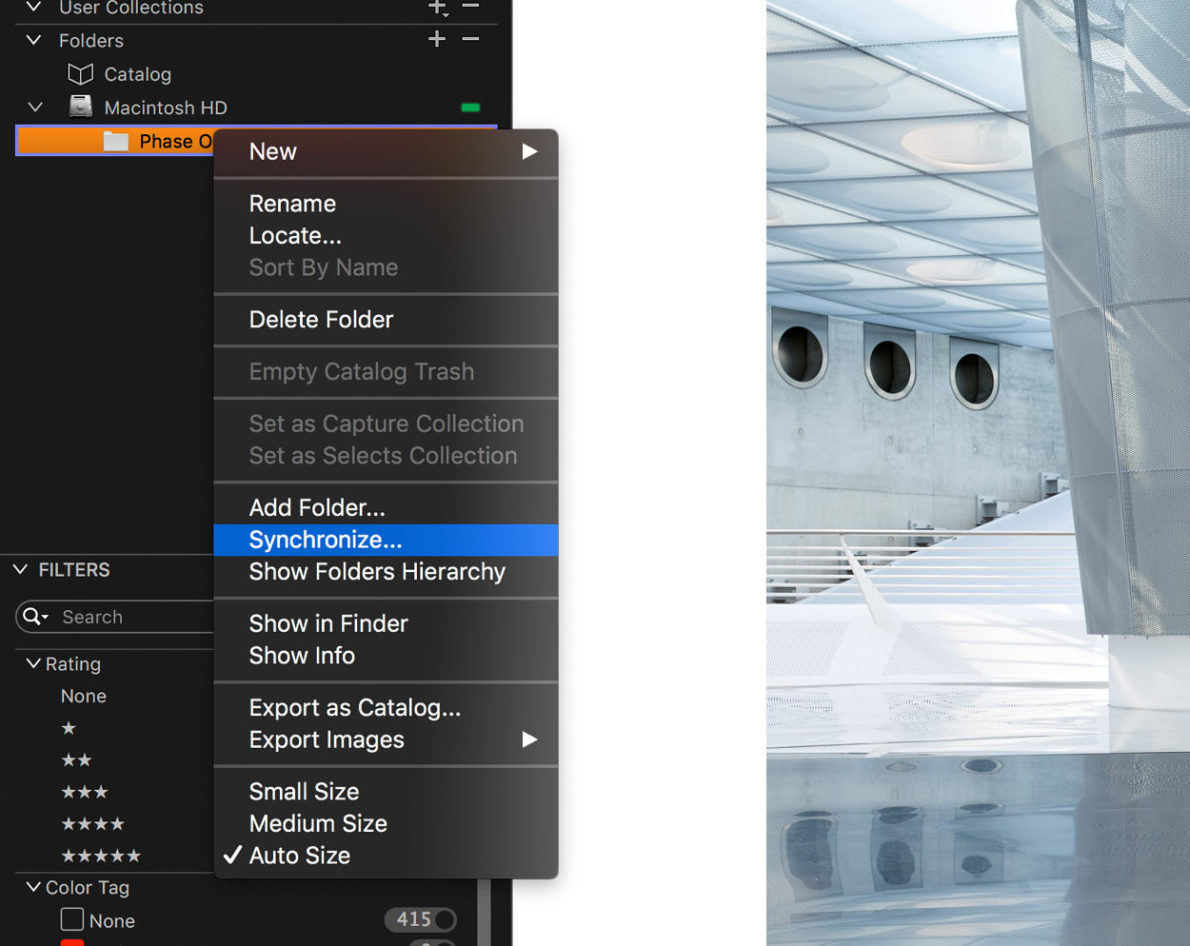Select the Macintosh HD drive icon
Screen dimensions: 1190x946
(x=80, y=106)
